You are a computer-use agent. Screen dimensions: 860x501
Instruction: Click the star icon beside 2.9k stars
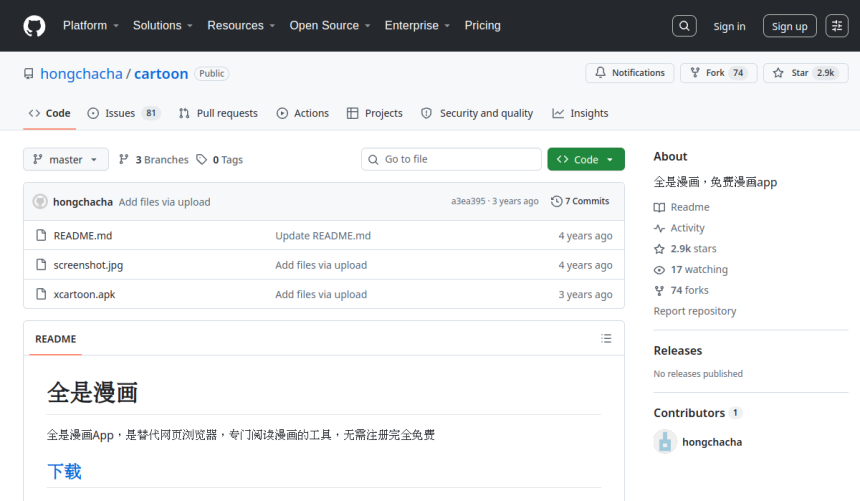659,249
